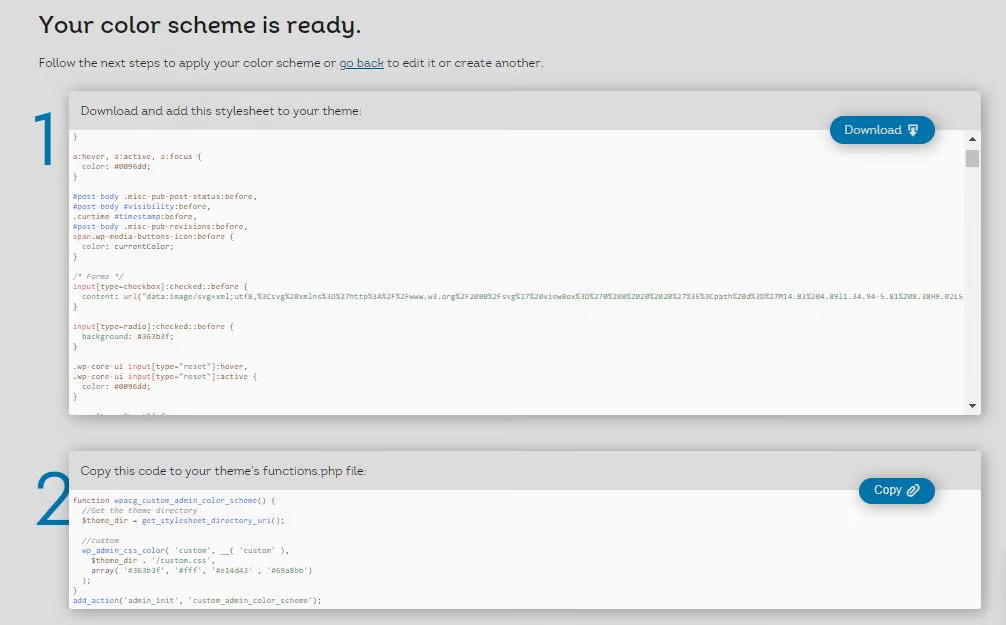Click the scrollbar up arrow of the stylesheet preview

[971, 140]
